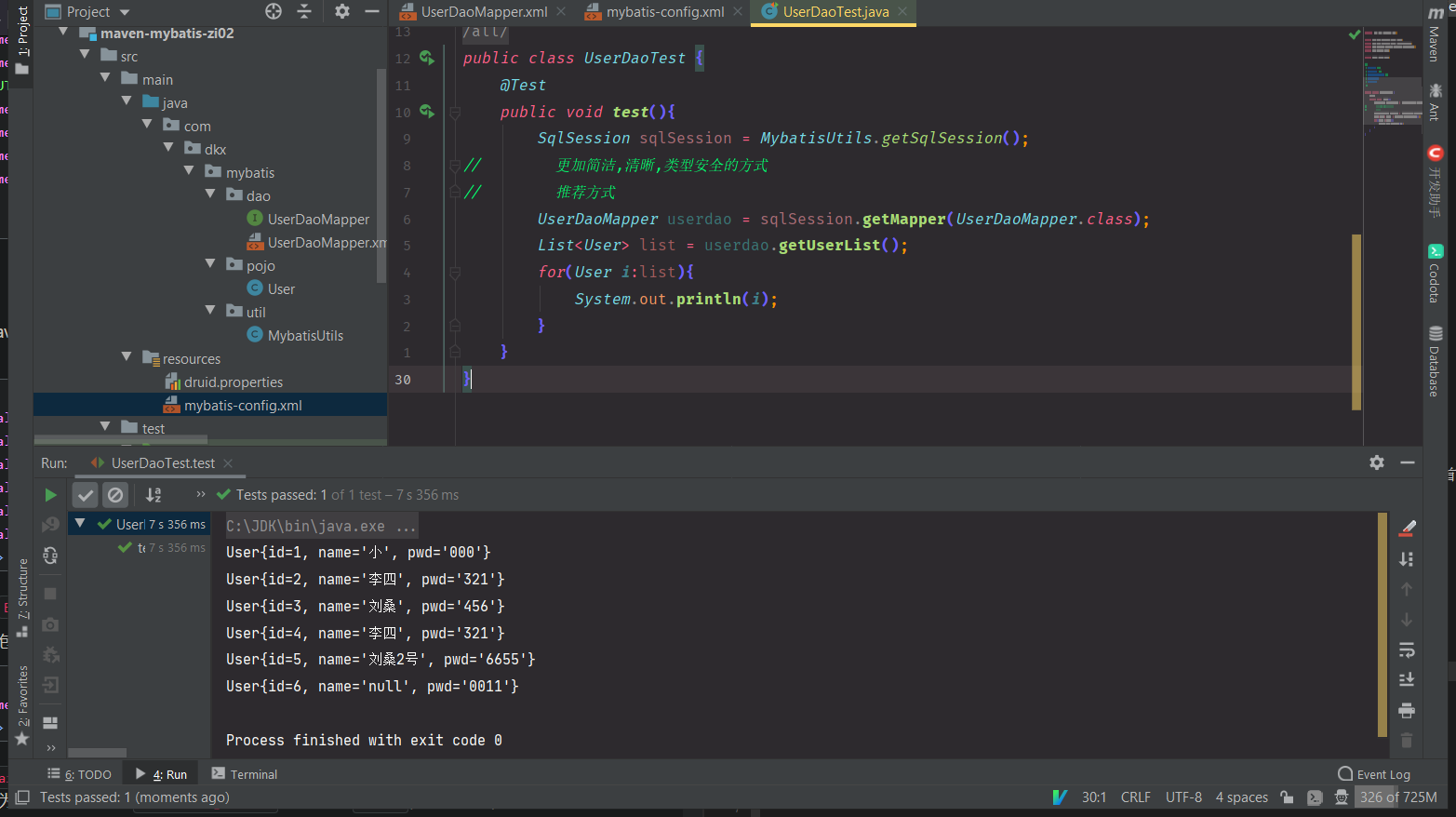The width and height of the screenshot is (1456, 817).
Task: Sort test results alphabetically
Action: click(154, 495)
